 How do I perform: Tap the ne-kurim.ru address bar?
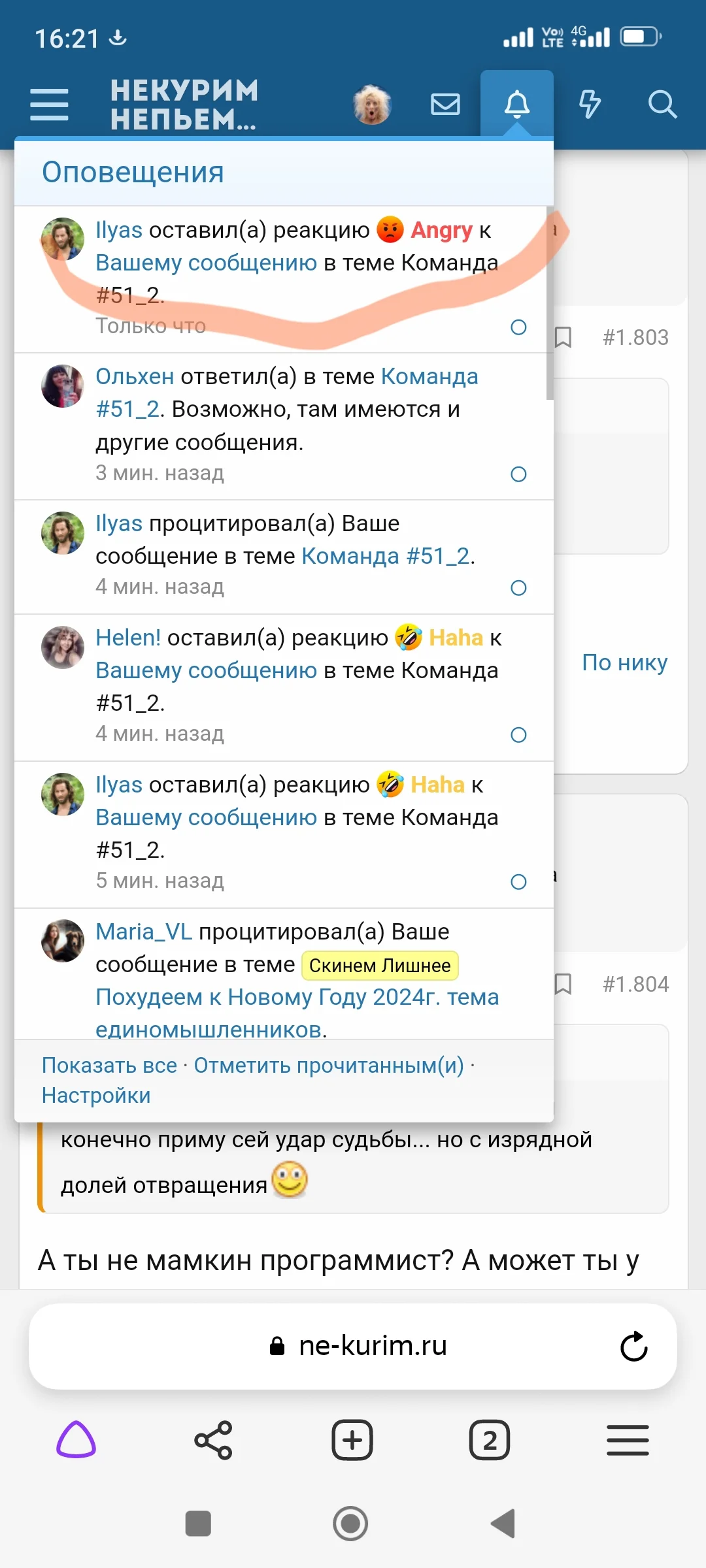[353, 1347]
